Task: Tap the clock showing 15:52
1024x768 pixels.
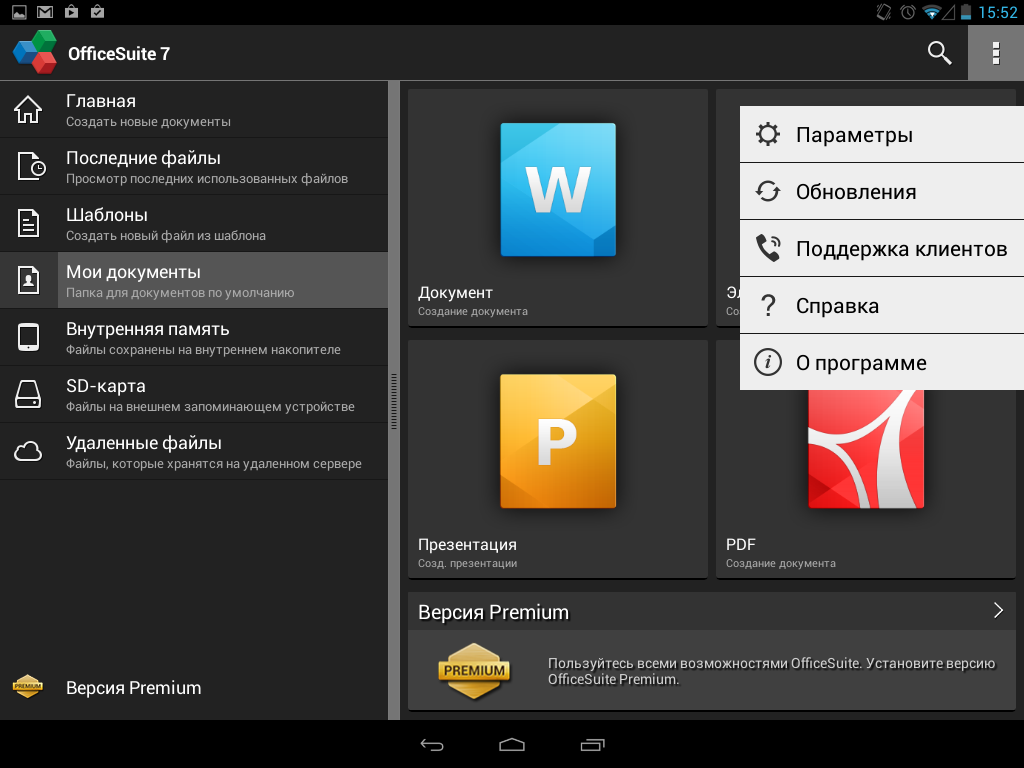Action: [x=998, y=12]
